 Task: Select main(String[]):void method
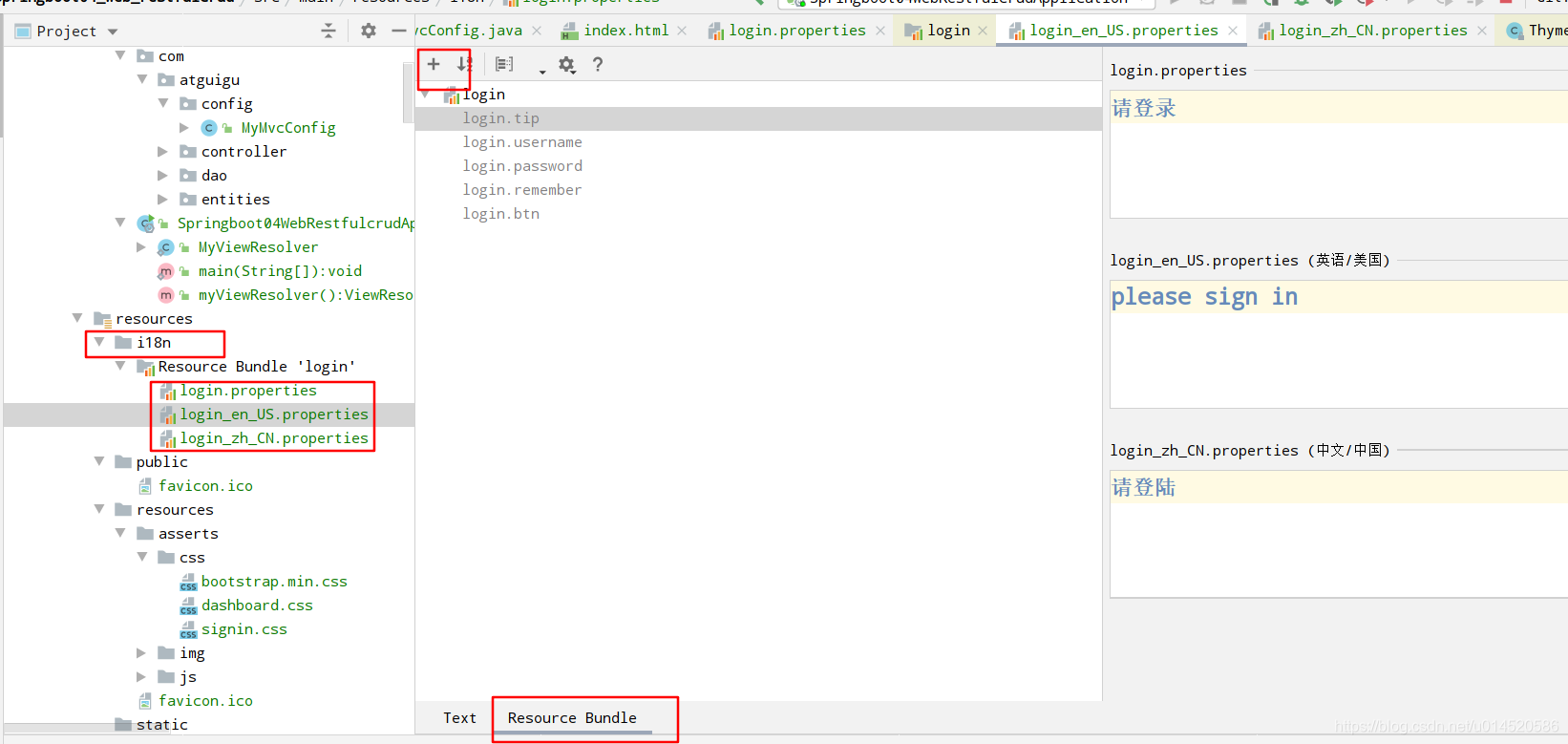coord(280,270)
